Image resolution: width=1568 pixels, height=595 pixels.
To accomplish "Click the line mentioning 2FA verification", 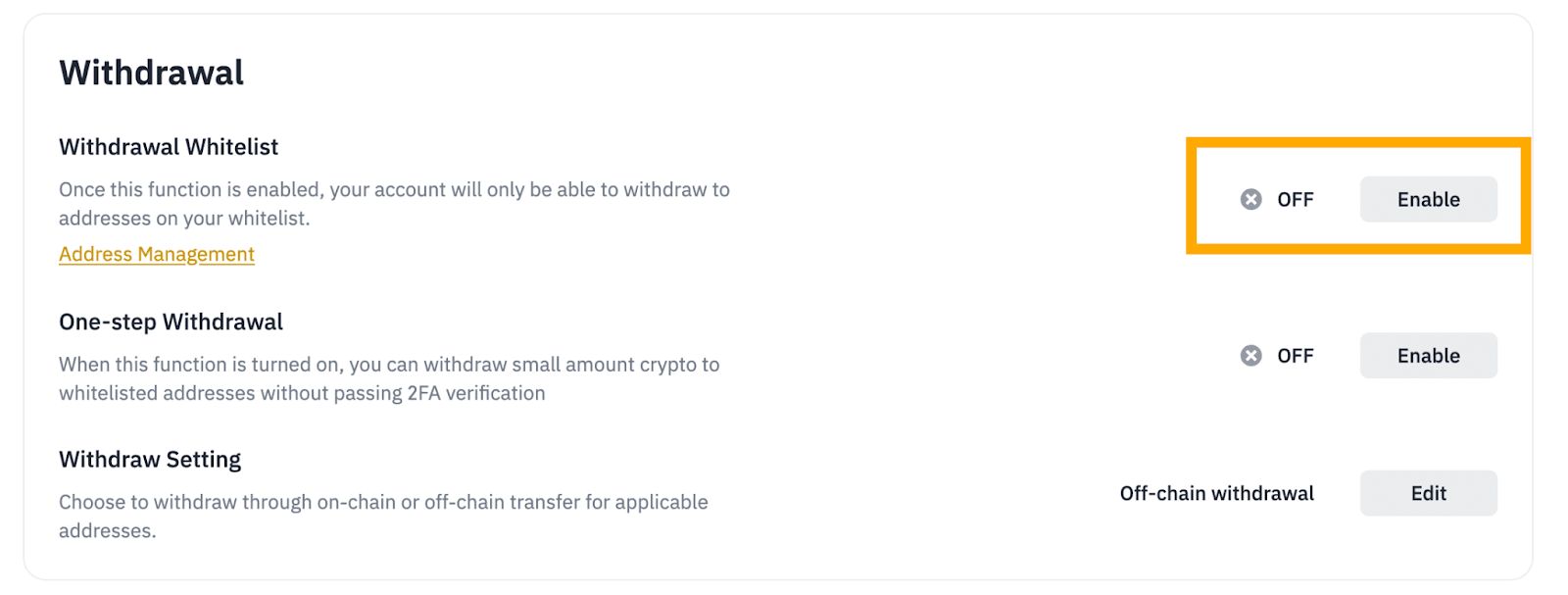I will coord(302,393).
